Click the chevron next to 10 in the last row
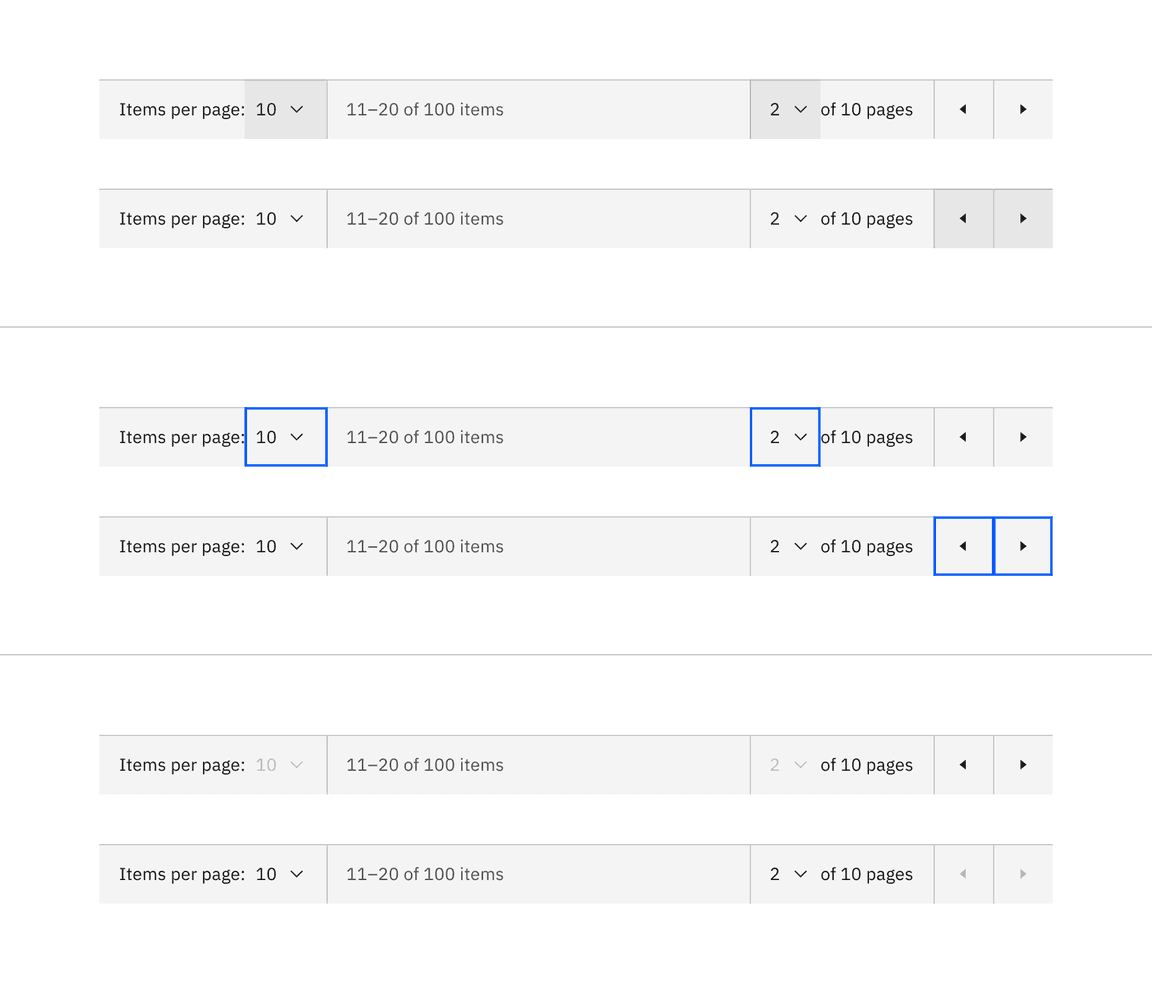 297,874
